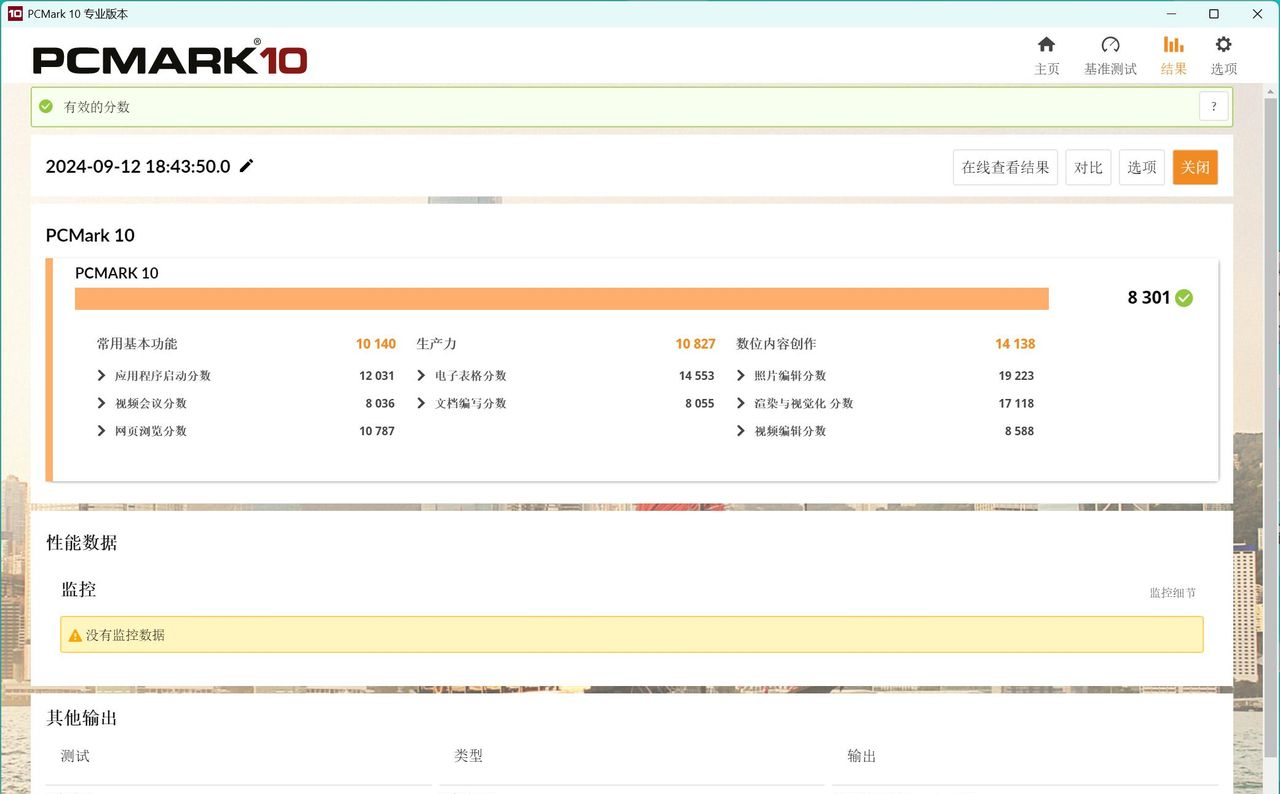Image resolution: width=1280 pixels, height=794 pixels.
Task: Click the 类型 column header
Action: click(468, 756)
